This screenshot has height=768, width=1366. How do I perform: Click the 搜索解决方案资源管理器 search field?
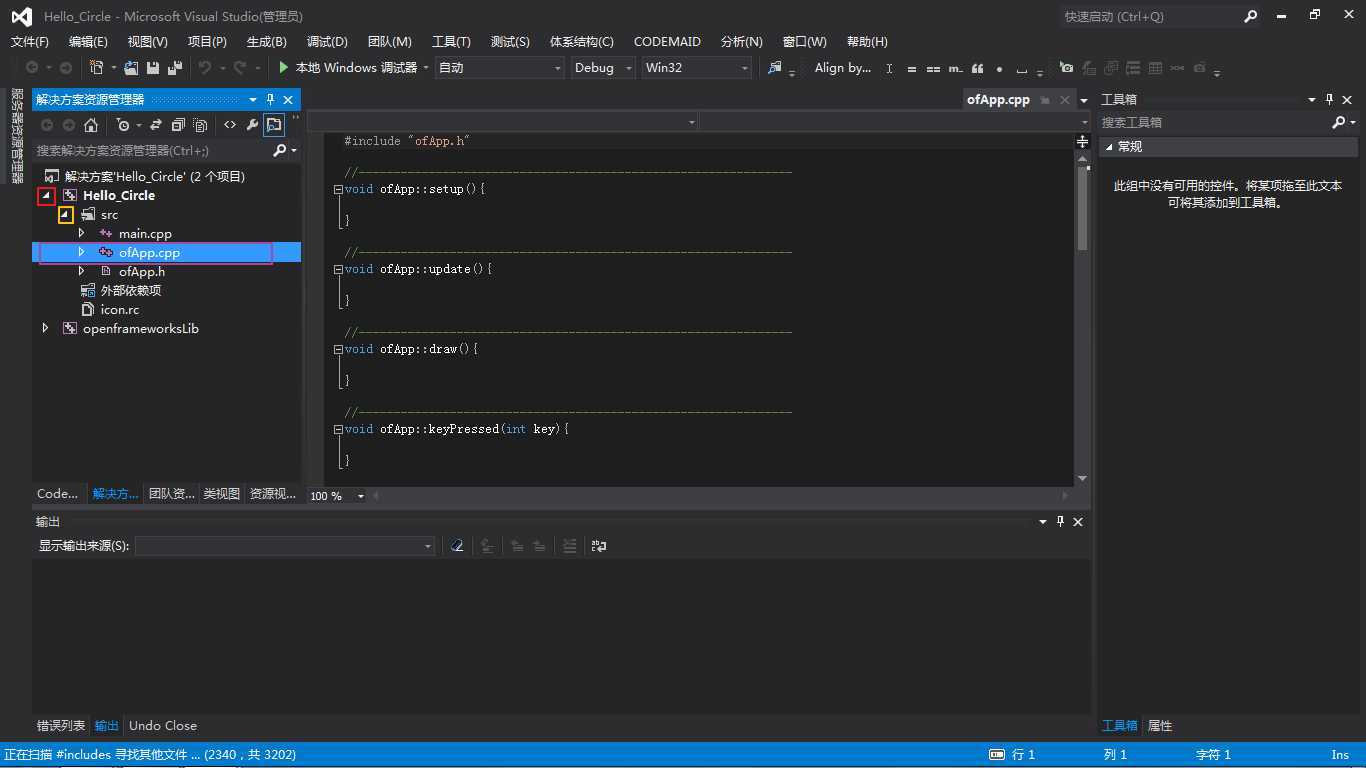point(152,150)
